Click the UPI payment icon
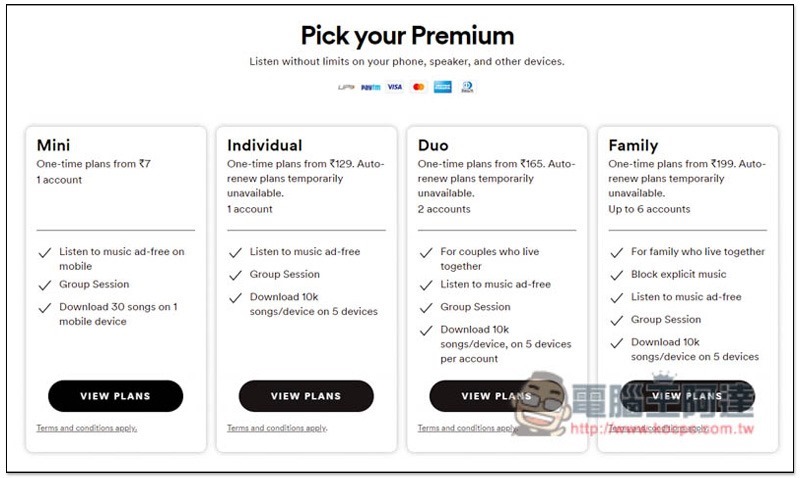This screenshot has height=478, width=800. [x=346, y=87]
